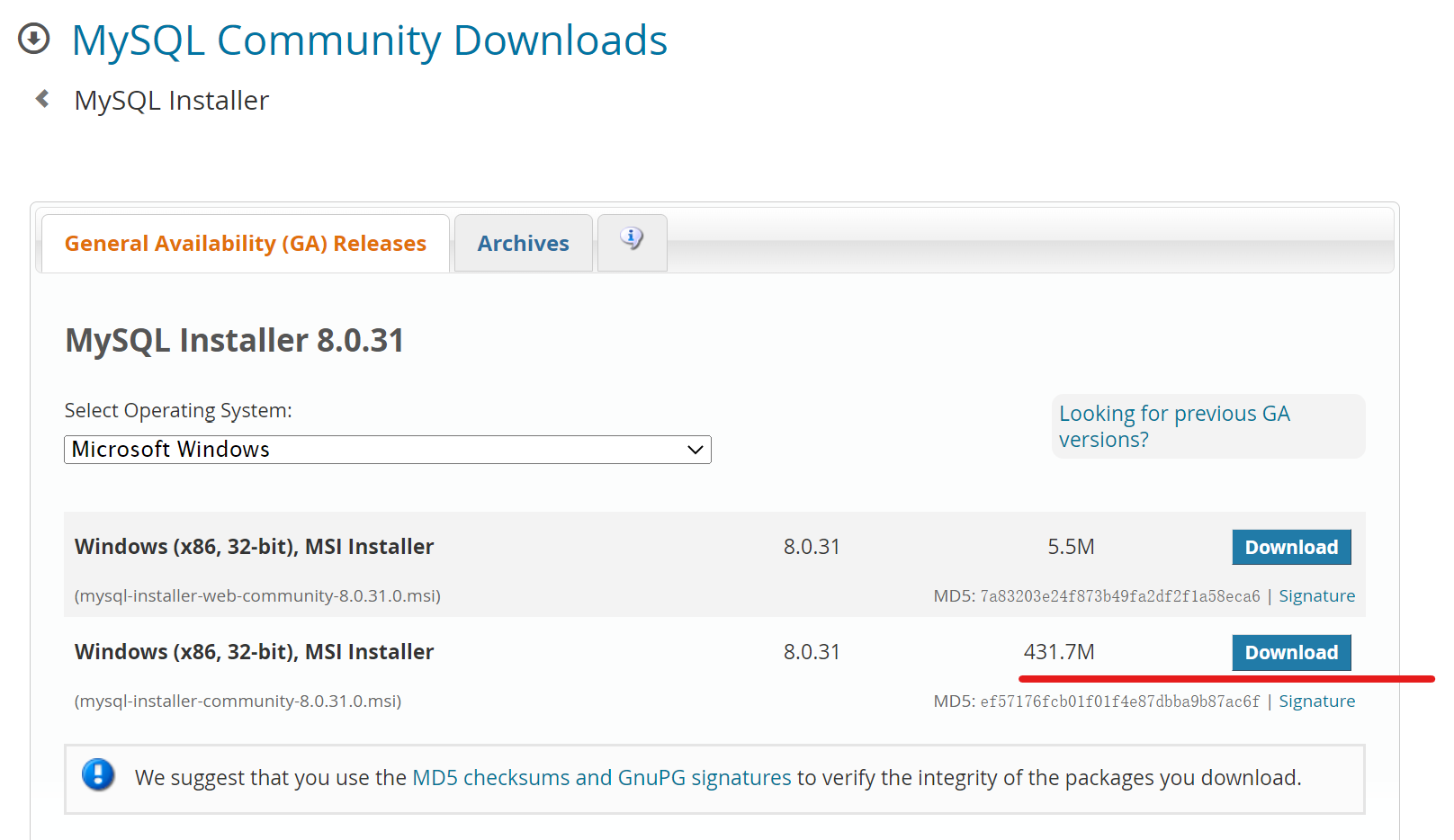1454x840 pixels.
Task: Click the back chevron next to MySQL Installer
Action: coord(41,99)
